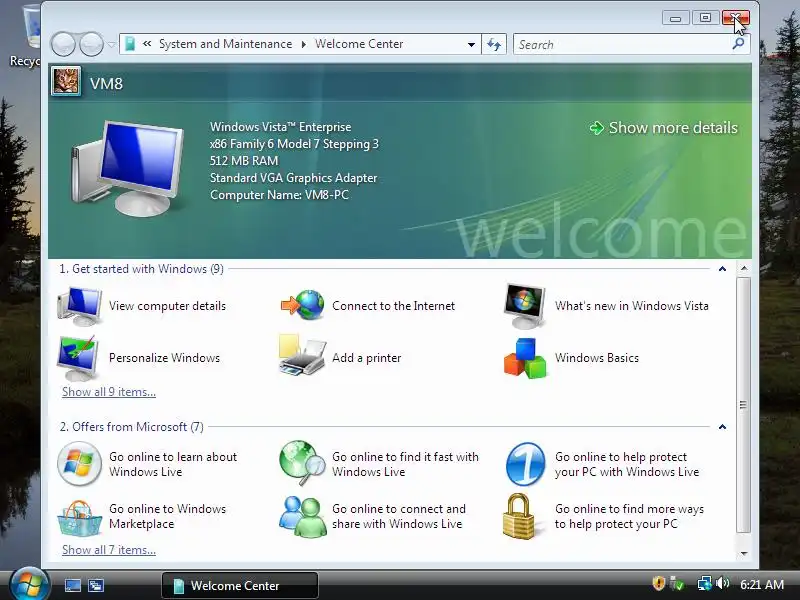Click Welcome Center breadcrumb
This screenshot has width=800, height=600.
pos(359,44)
